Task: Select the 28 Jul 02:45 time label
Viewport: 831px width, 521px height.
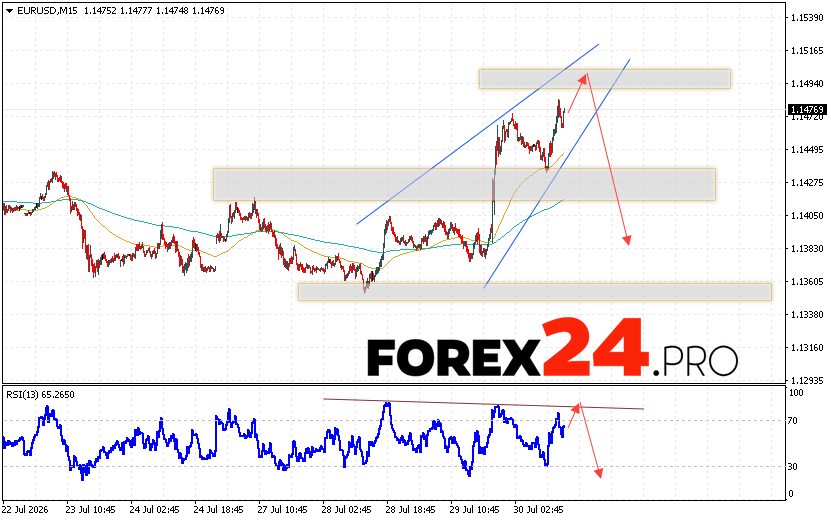Action: click(x=347, y=510)
